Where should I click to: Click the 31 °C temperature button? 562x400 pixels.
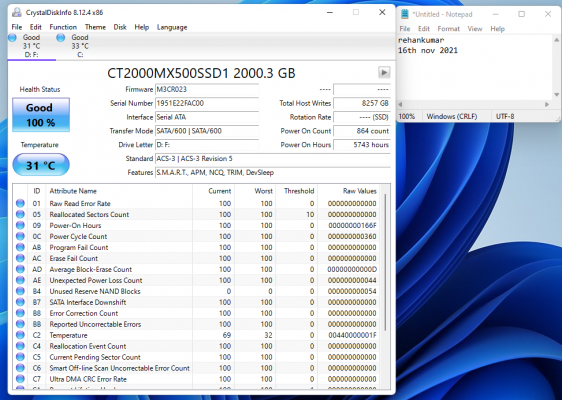click(x=41, y=165)
